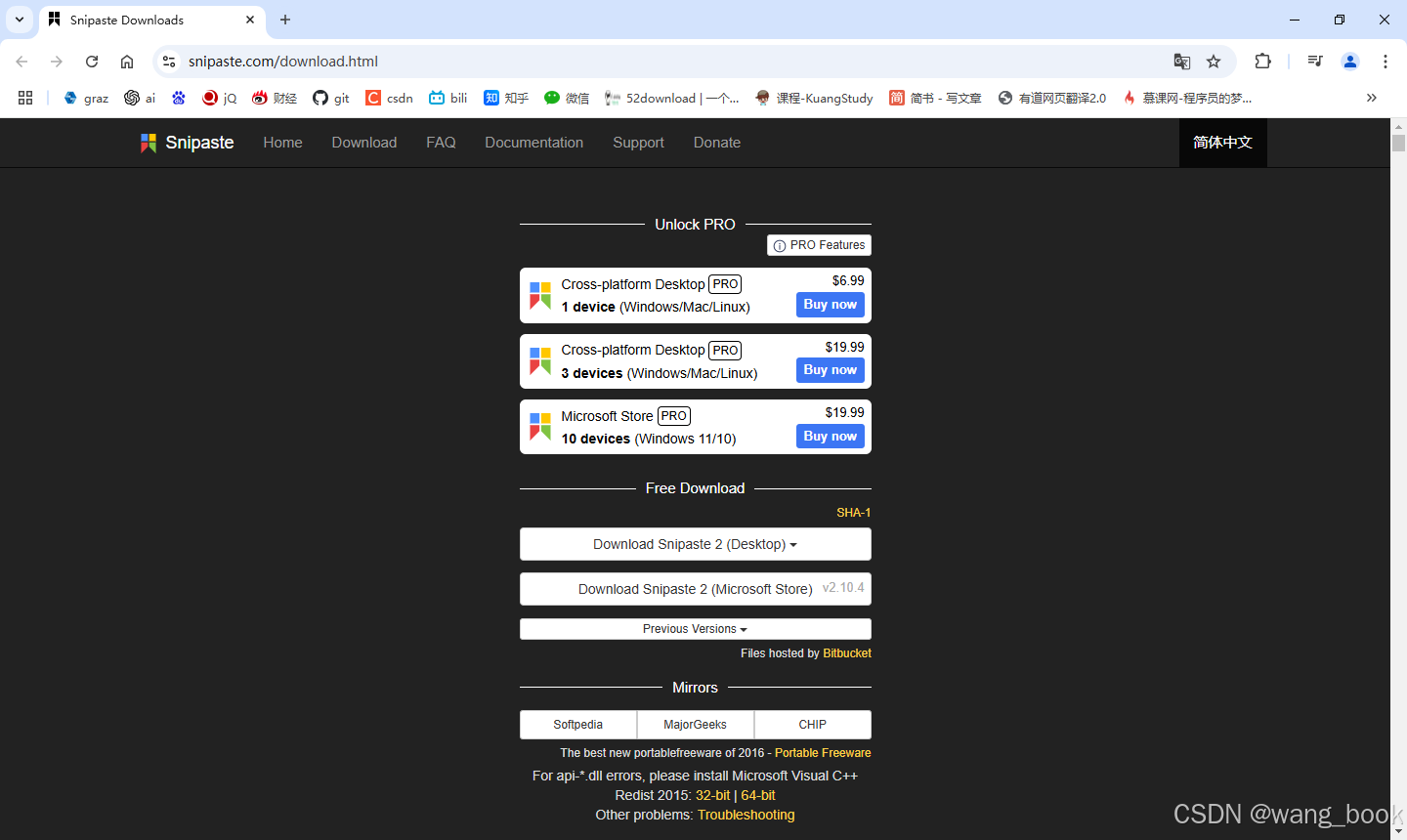Click the back navigation arrow
The width and height of the screenshot is (1407, 840).
(x=21, y=62)
